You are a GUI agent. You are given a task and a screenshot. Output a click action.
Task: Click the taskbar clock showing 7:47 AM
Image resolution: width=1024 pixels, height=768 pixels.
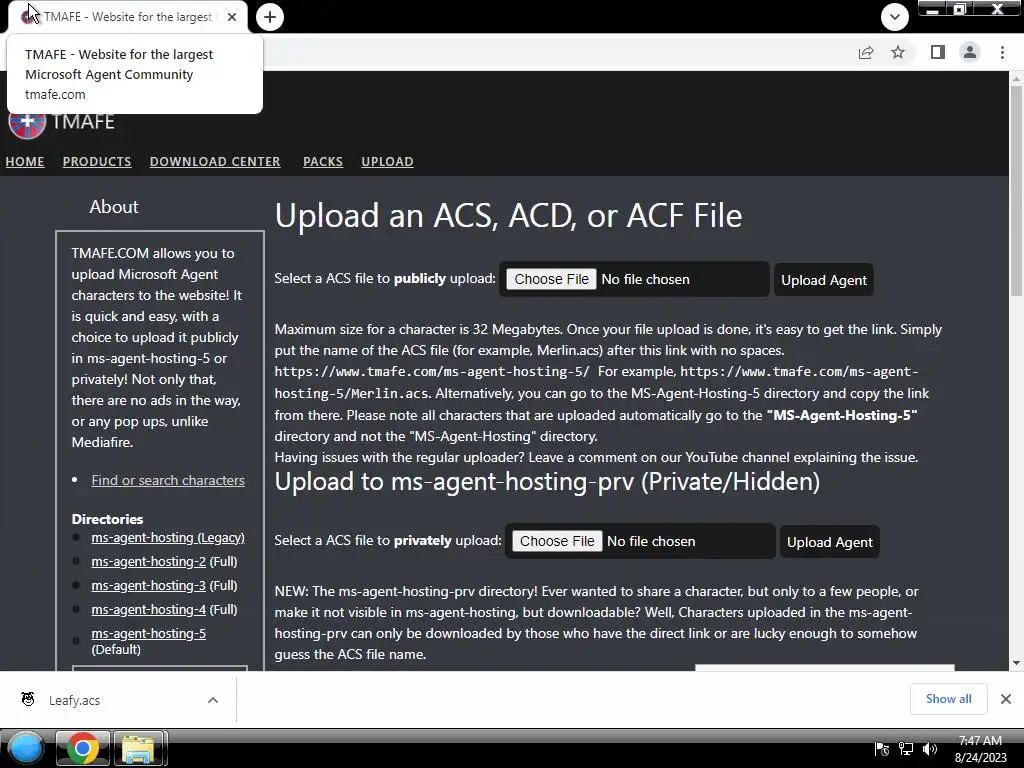pyautogui.click(x=980, y=749)
